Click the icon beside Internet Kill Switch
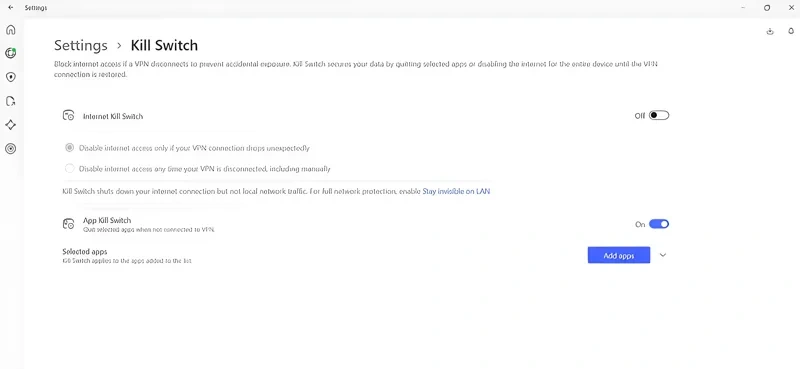The width and height of the screenshot is (800, 369). tap(68, 116)
